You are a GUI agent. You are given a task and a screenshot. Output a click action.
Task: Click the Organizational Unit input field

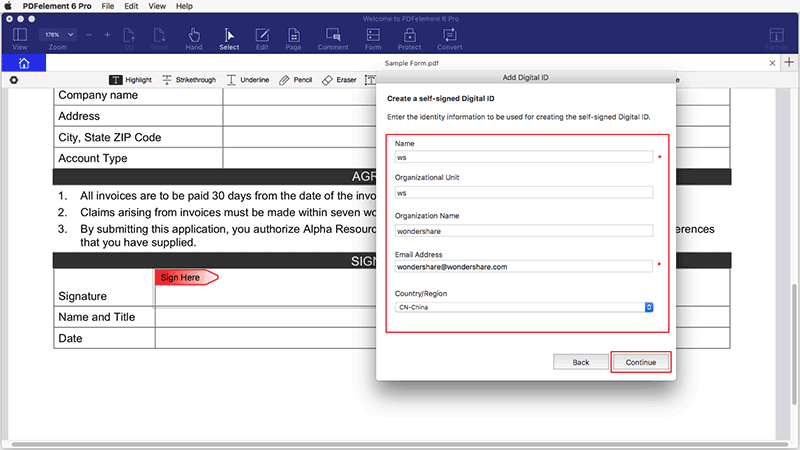pos(523,192)
